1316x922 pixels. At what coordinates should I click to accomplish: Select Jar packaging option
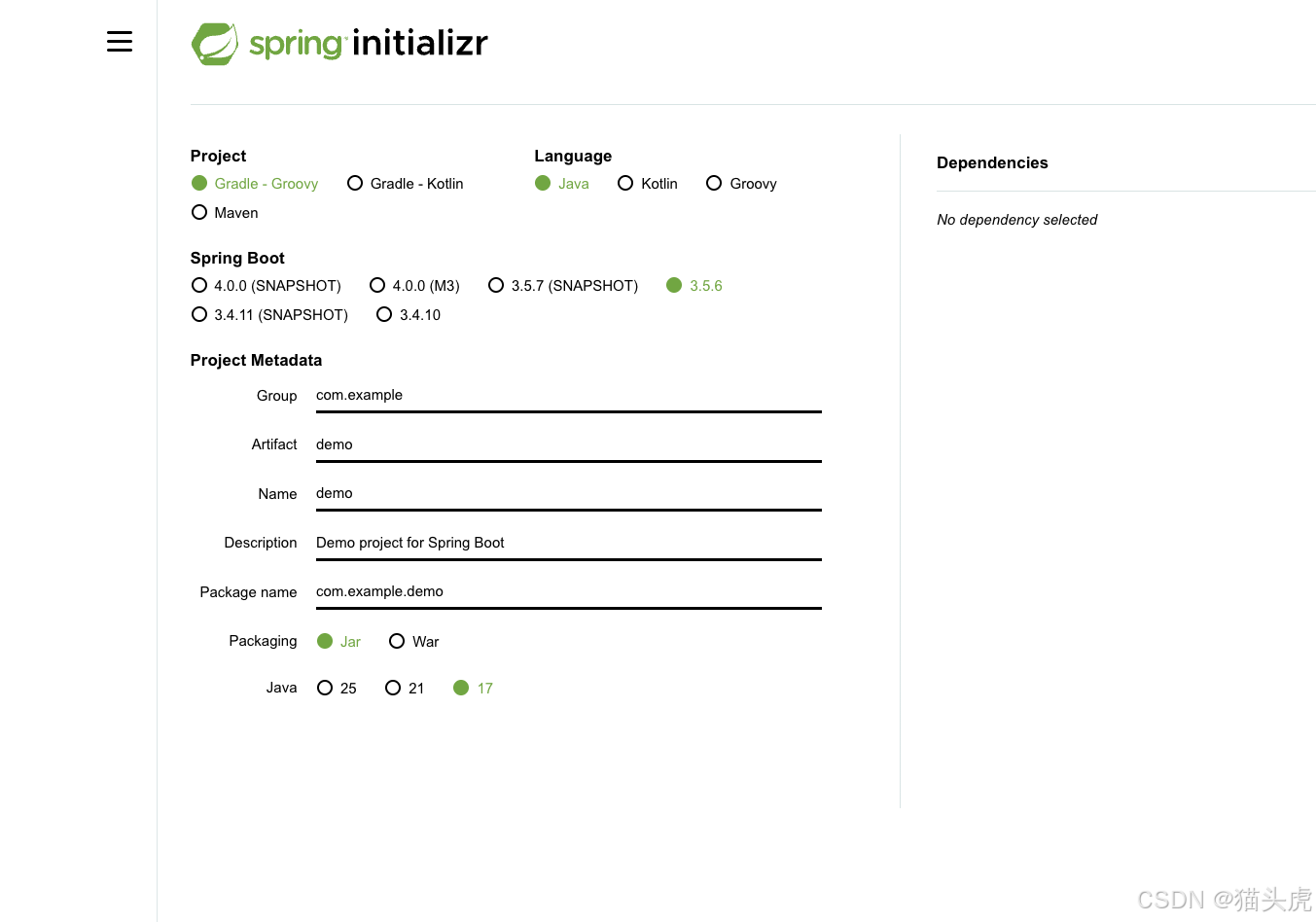[339, 642]
